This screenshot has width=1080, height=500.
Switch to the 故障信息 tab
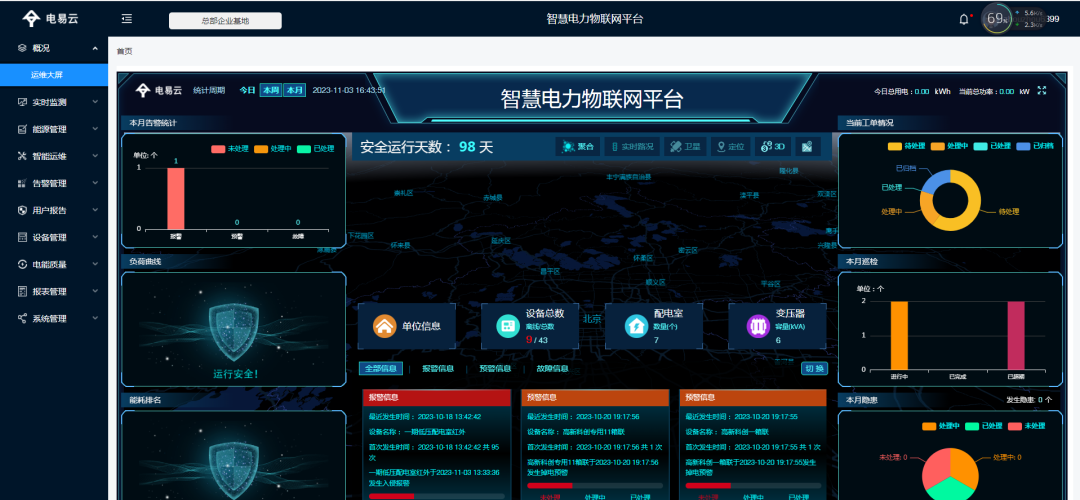click(552, 368)
